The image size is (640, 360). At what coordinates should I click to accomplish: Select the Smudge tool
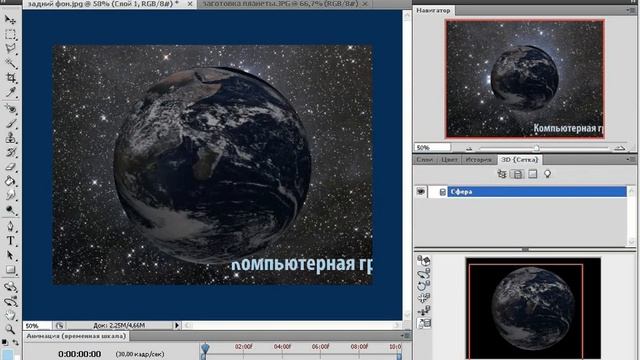coord(10,195)
